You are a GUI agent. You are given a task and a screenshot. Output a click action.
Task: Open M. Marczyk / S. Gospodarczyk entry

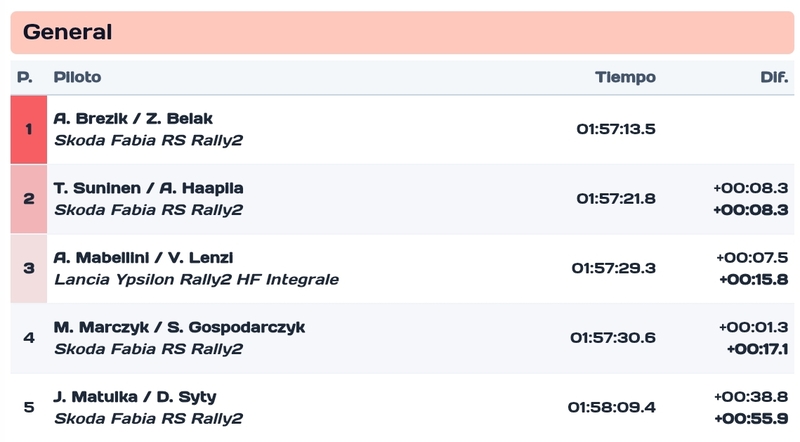click(402, 338)
